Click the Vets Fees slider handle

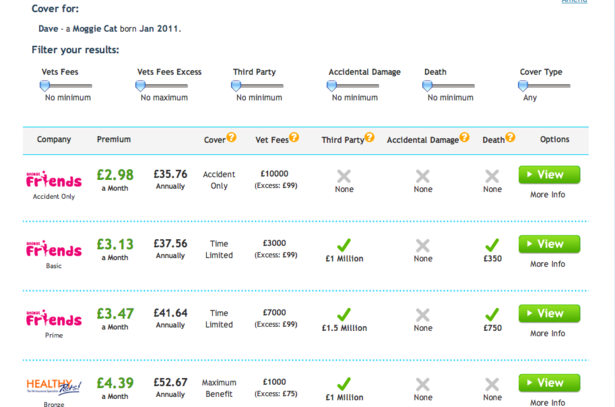pos(45,85)
